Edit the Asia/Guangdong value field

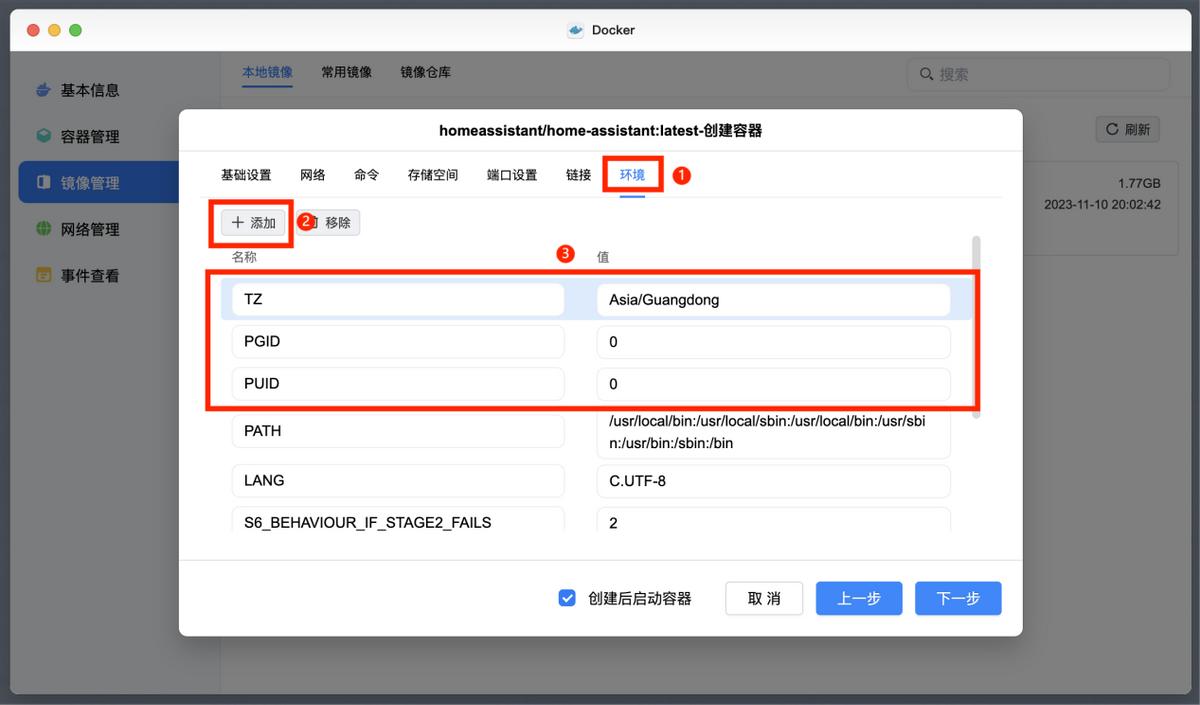[x=773, y=300]
